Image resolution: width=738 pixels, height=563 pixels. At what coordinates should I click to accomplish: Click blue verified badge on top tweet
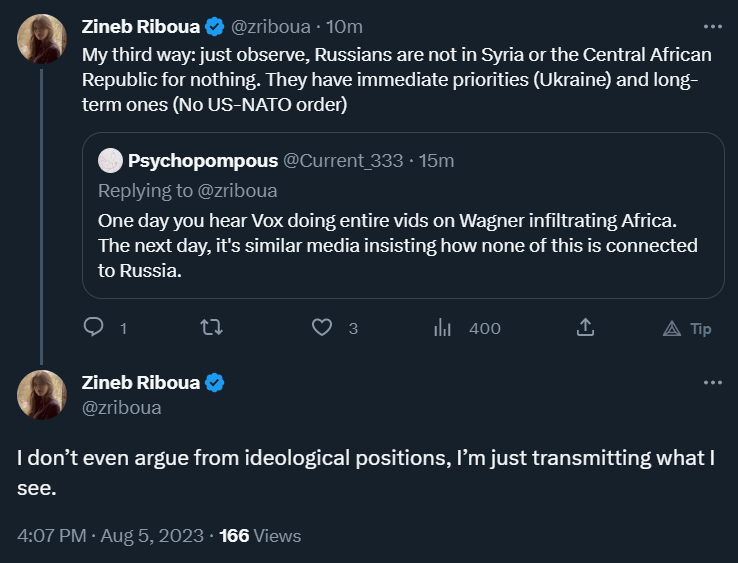pyautogui.click(x=215, y=27)
